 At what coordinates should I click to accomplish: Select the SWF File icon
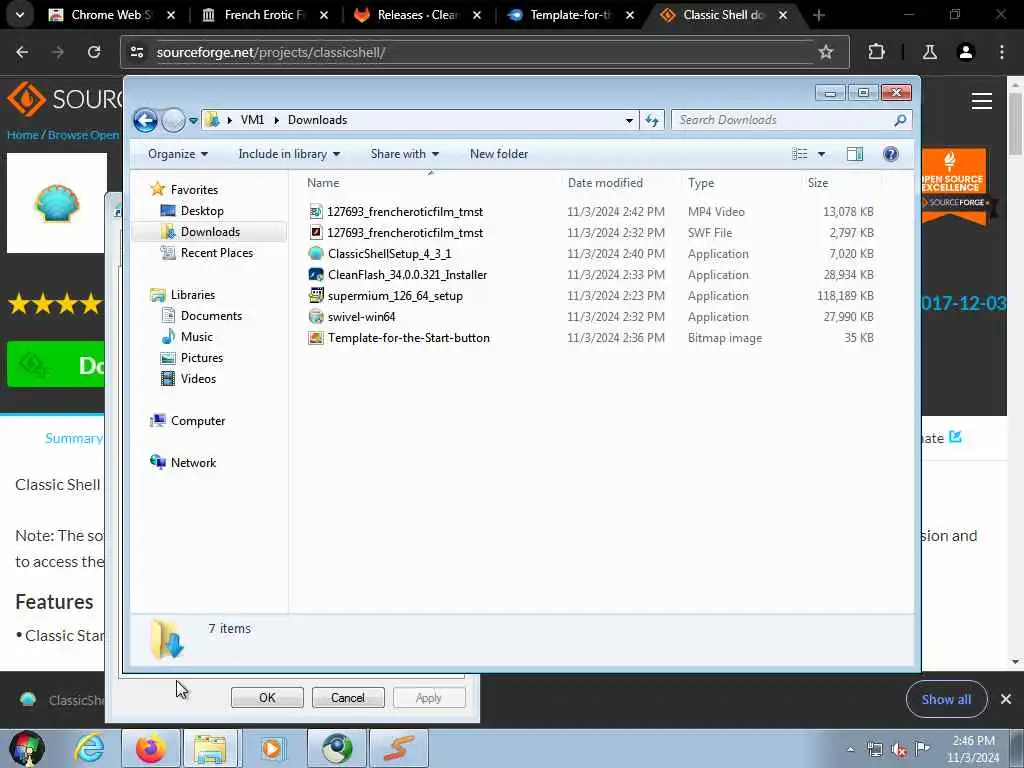click(316, 232)
